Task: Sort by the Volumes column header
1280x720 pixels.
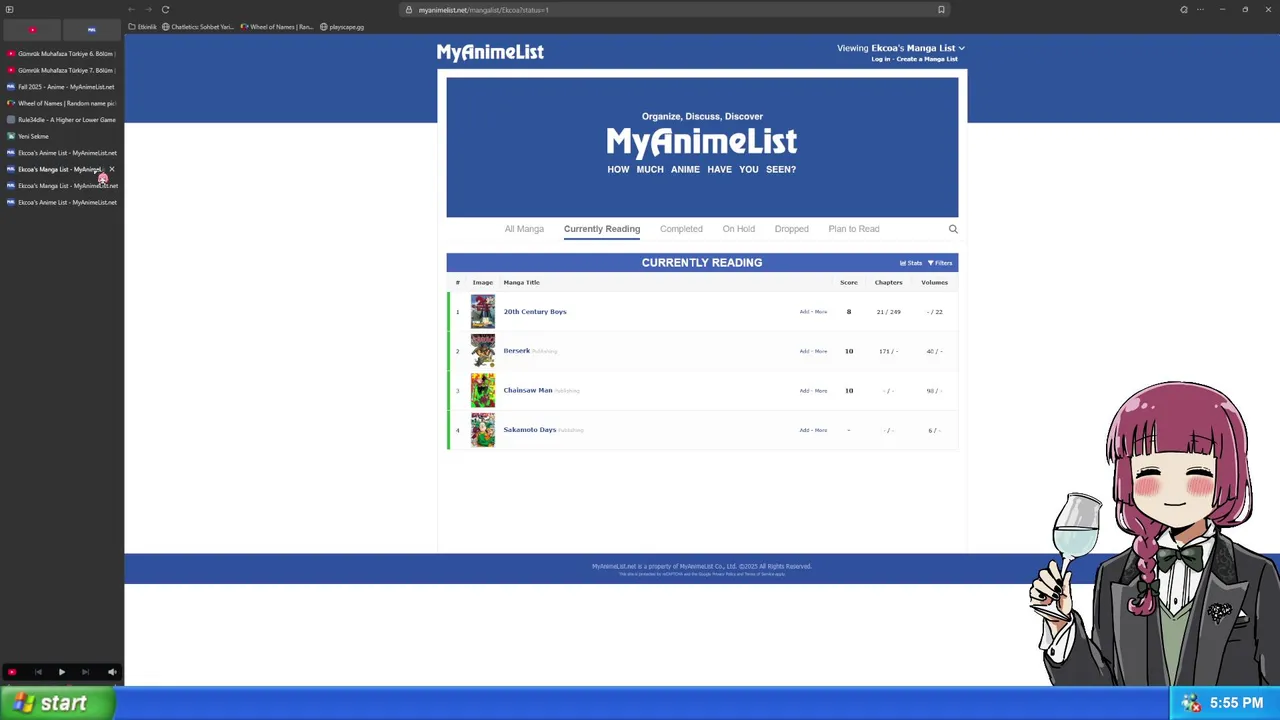Action: tap(934, 282)
